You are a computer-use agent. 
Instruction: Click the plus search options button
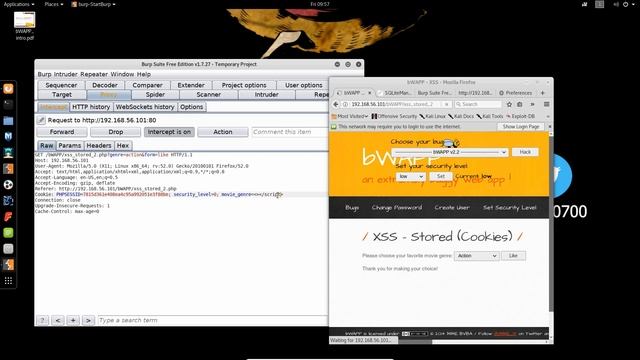click(73, 320)
